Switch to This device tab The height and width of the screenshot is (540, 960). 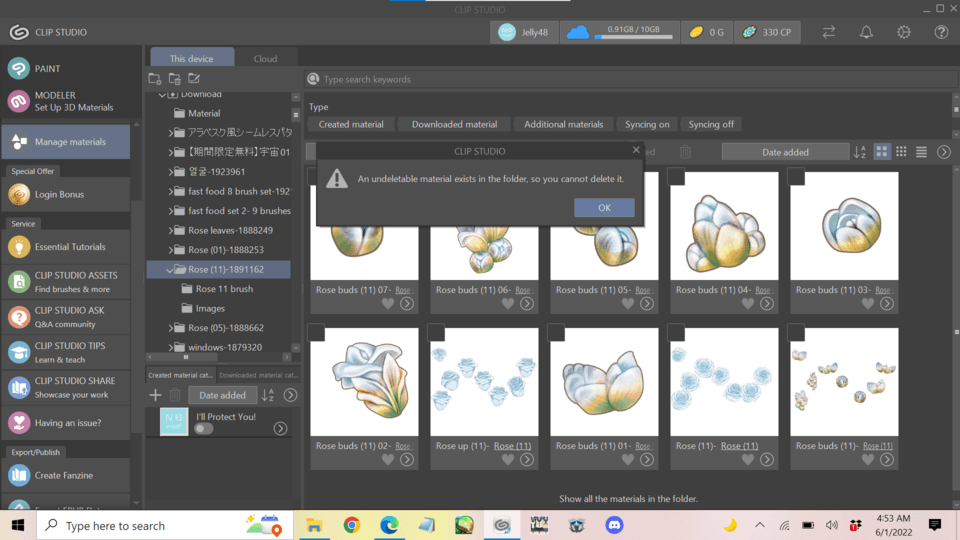(x=192, y=58)
